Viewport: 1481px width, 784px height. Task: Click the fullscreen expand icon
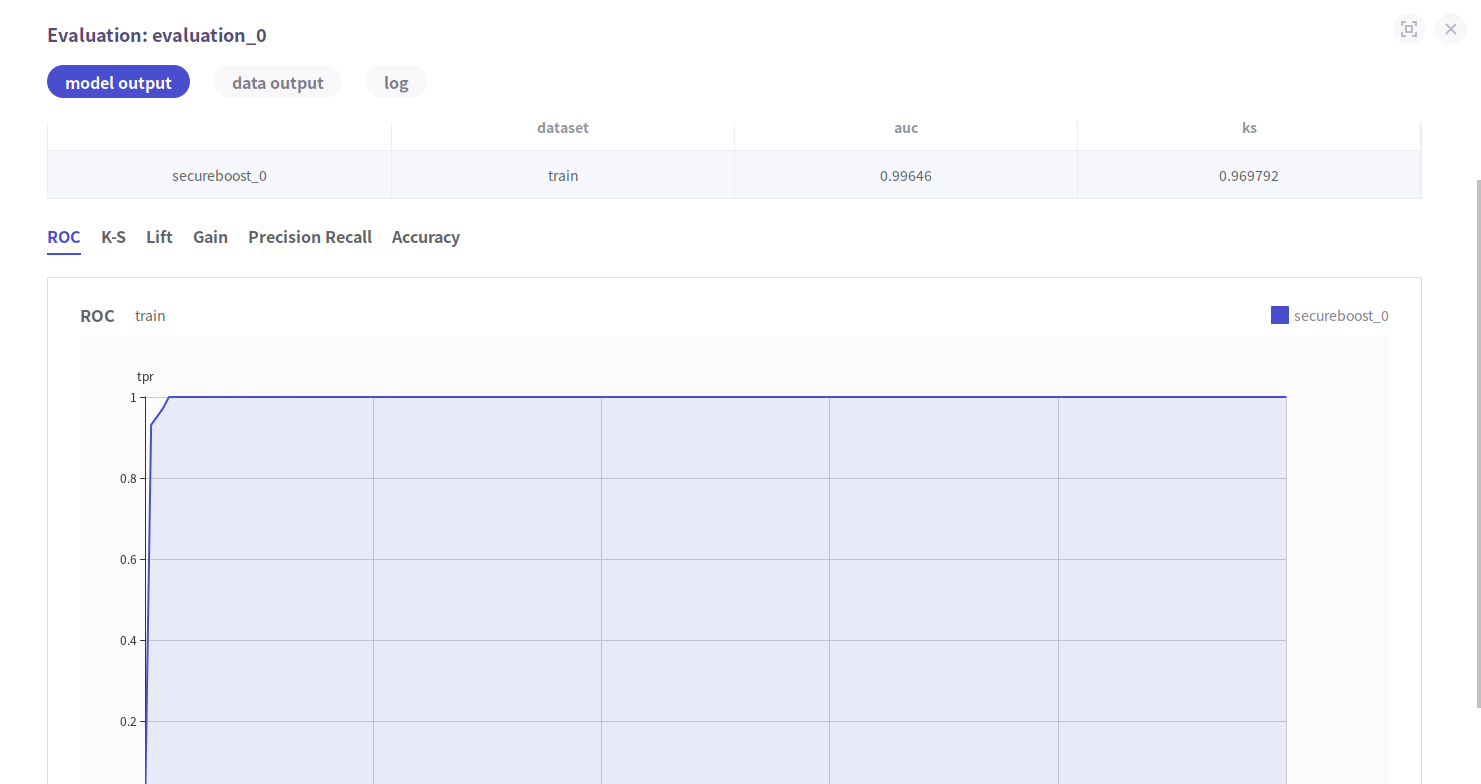tap(1409, 29)
